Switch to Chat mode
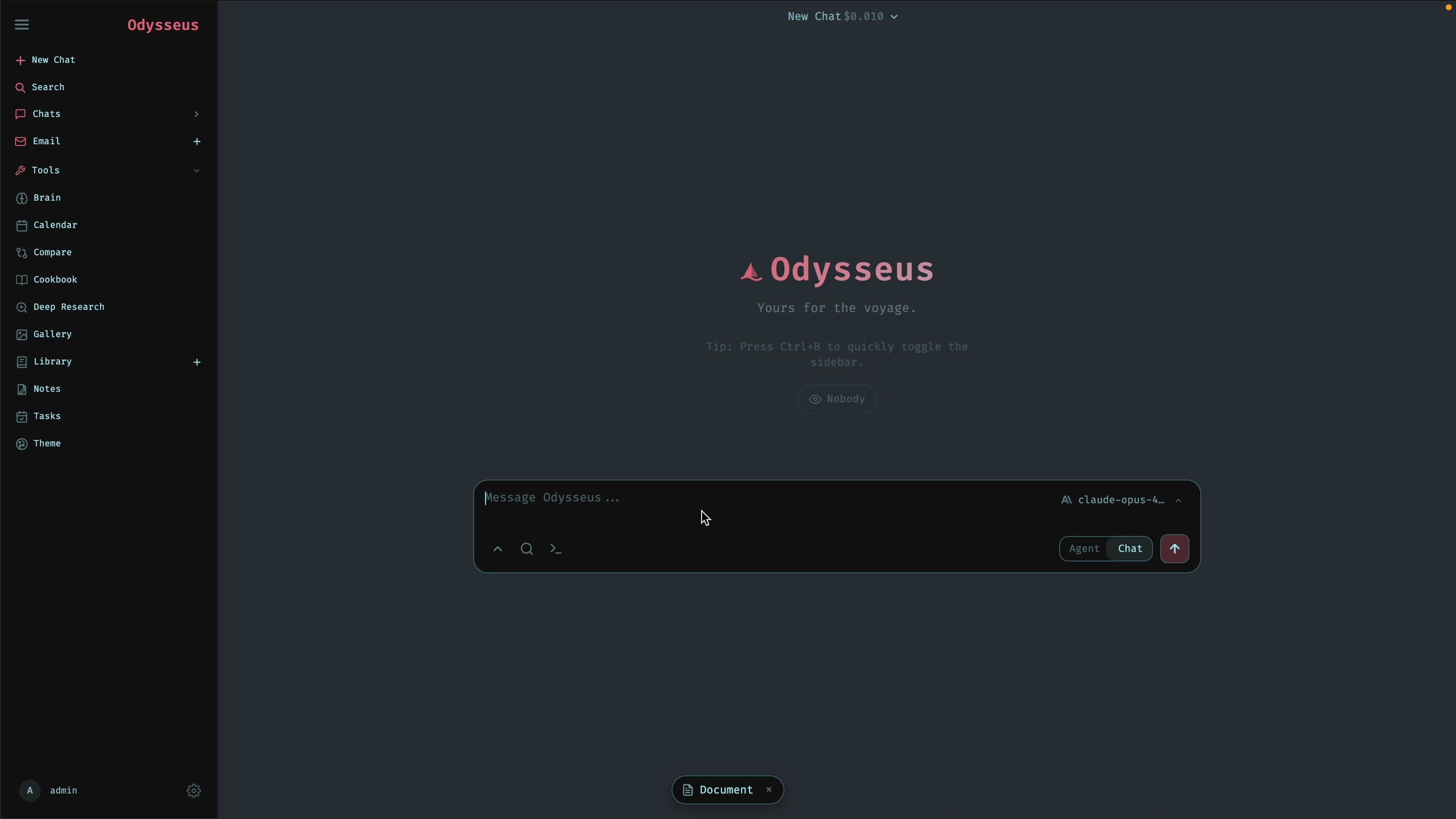 tap(1130, 549)
